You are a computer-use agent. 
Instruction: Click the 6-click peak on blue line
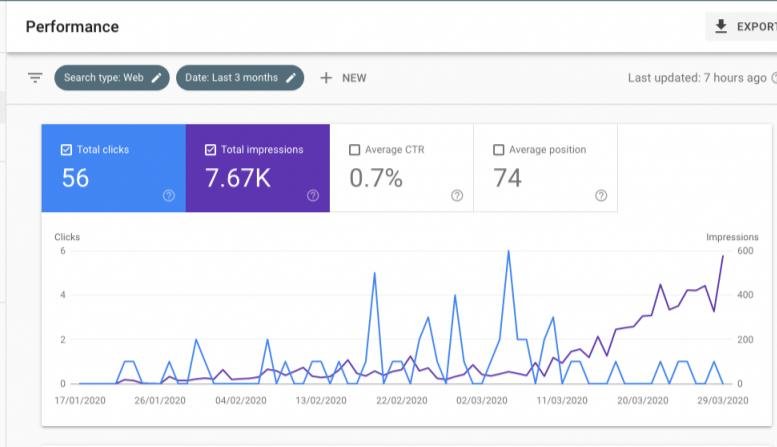tap(508, 251)
